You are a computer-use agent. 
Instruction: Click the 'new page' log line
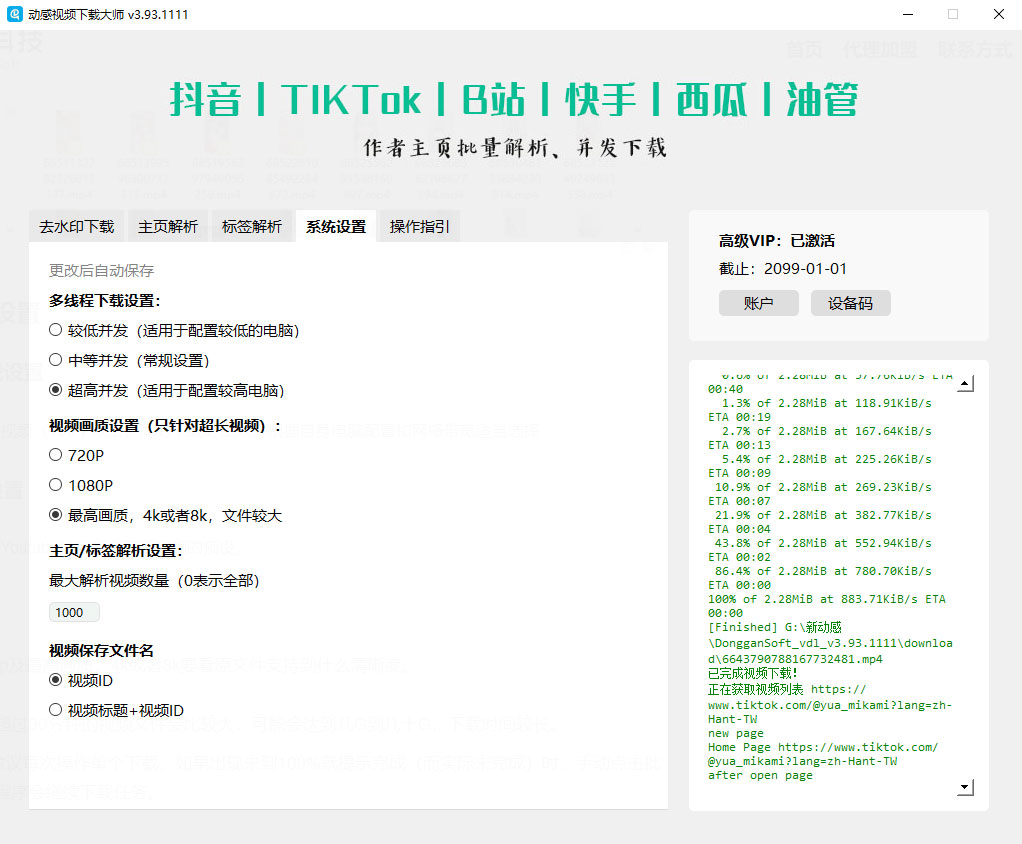tap(735, 733)
